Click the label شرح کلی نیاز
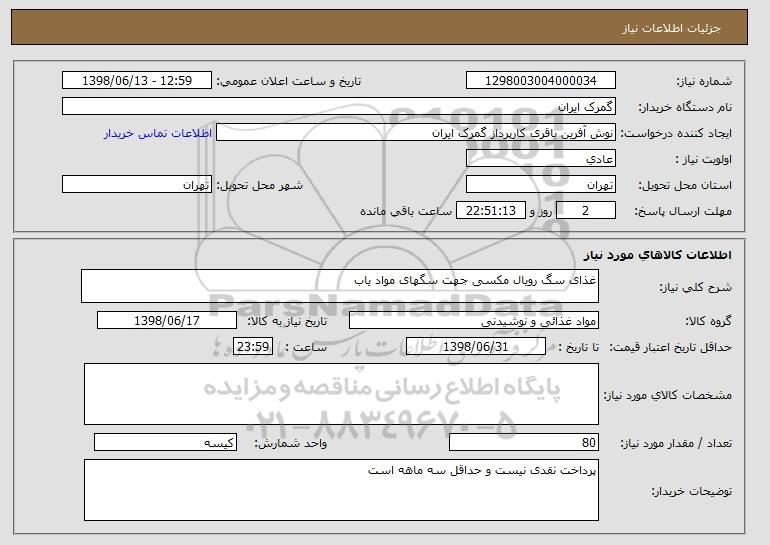Screen dimensions: 770x545 pyautogui.click(x=695, y=287)
